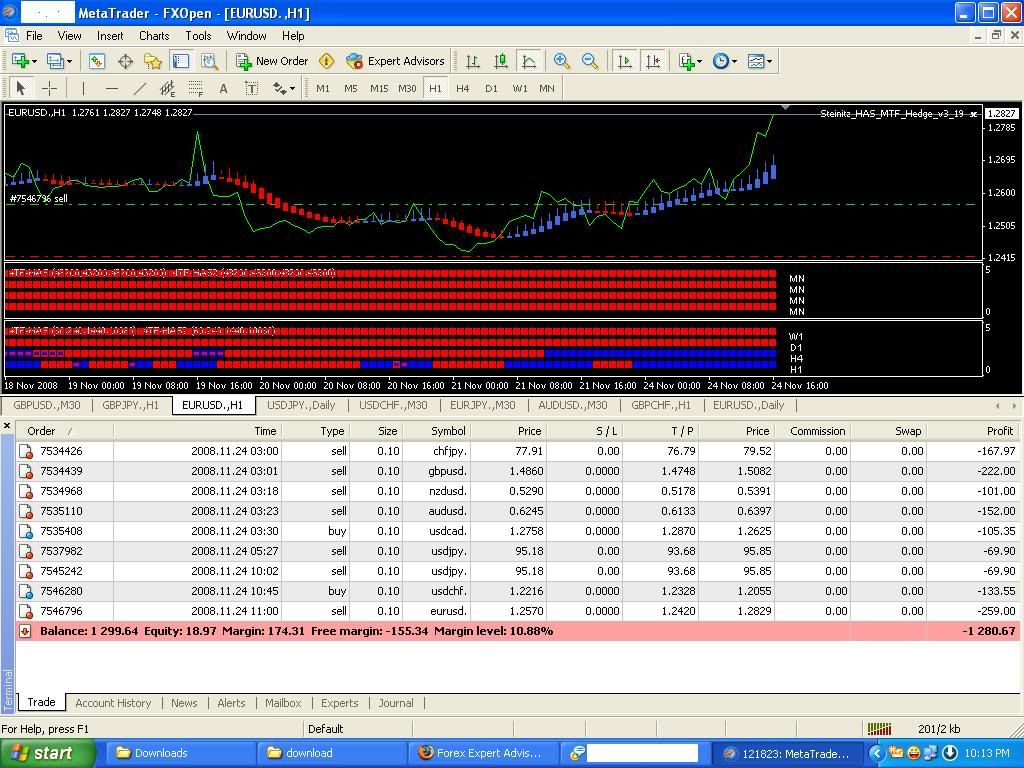Sort the orders by Profit column
Viewport: 1024px width, 768px height.
coord(972,431)
